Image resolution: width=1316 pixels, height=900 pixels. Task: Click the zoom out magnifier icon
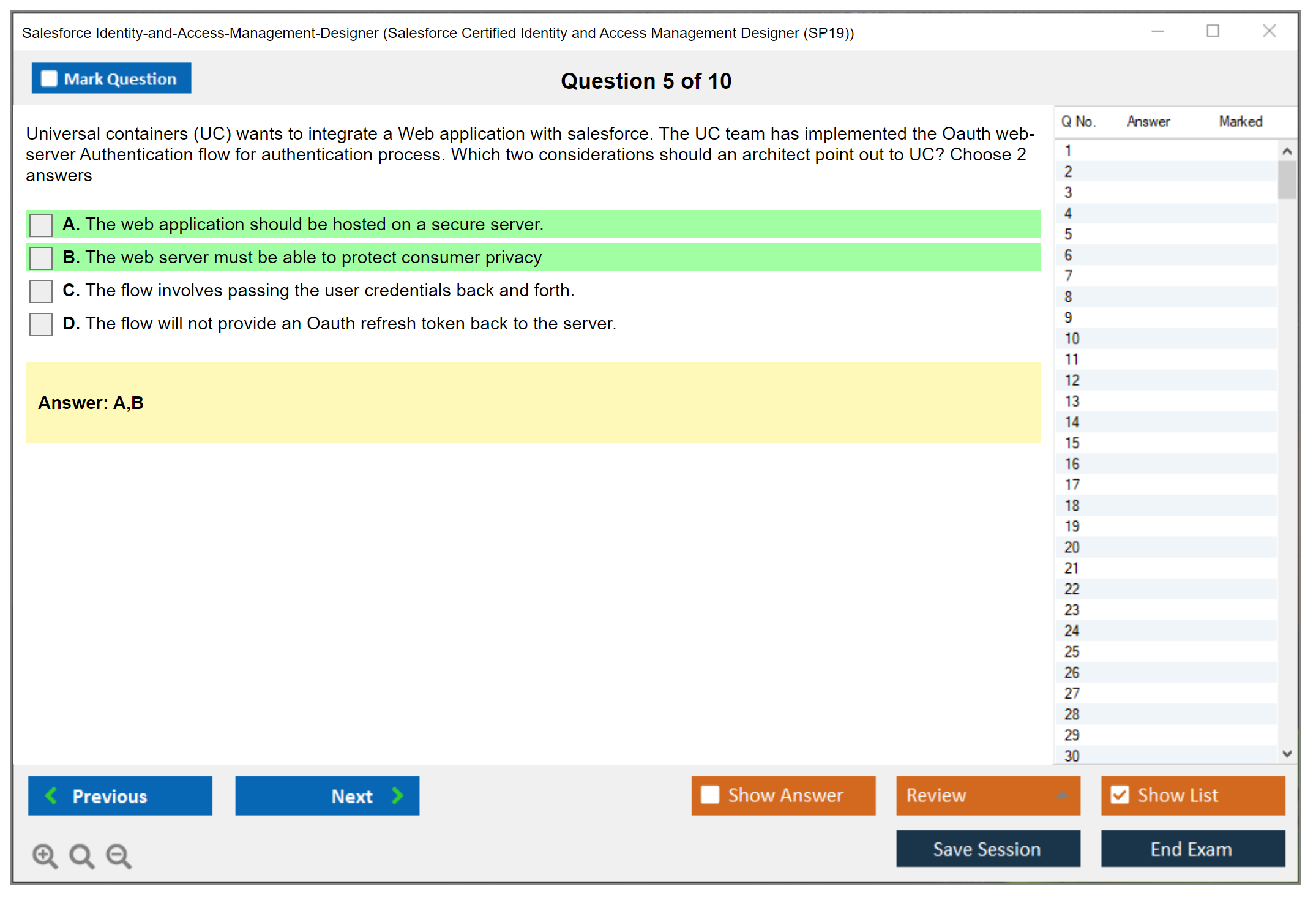coord(118,855)
